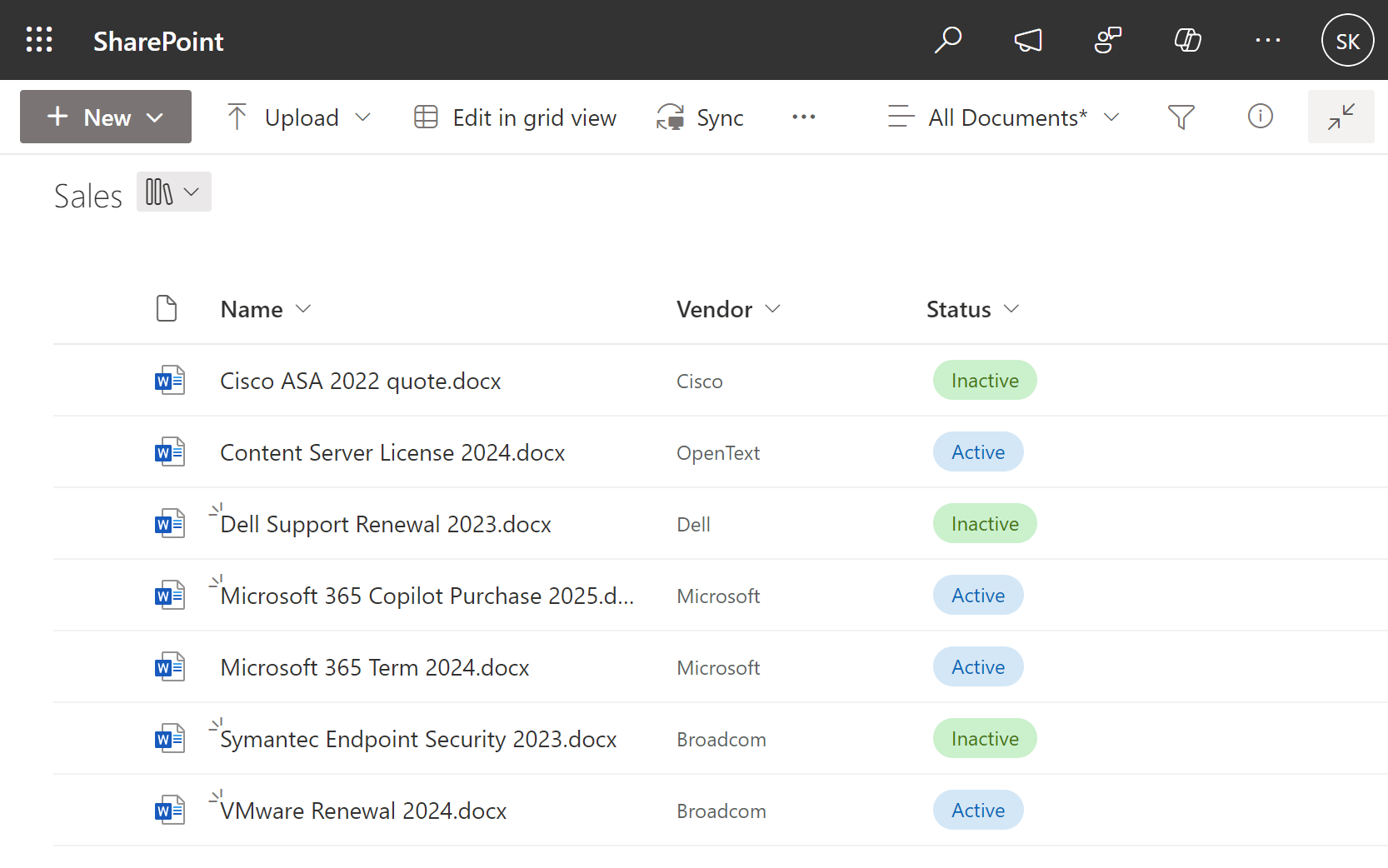Open Content Server License 2024.docx
This screenshot has width=1388, height=868.
(x=392, y=452)
